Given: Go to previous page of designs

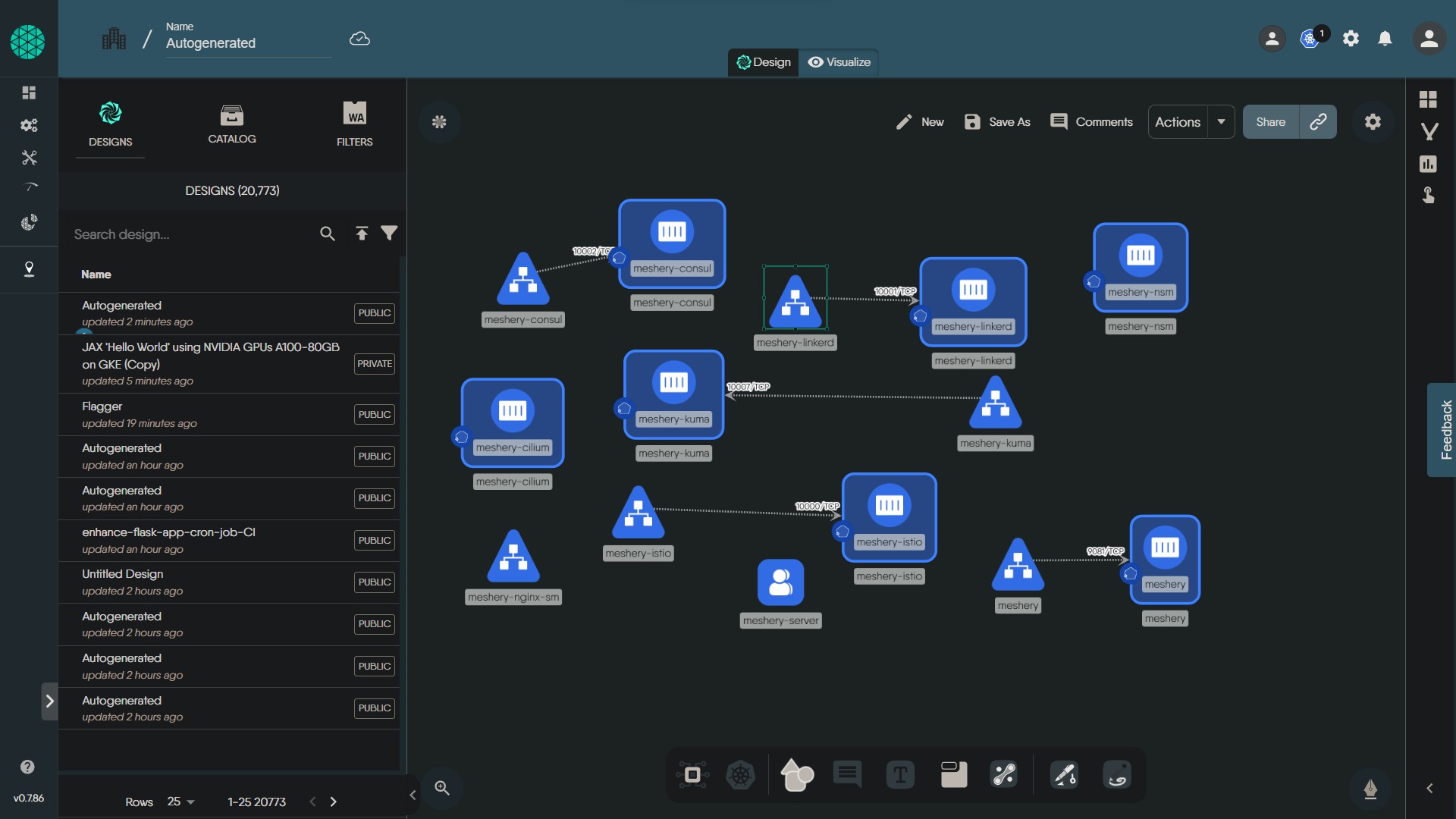Looking at the screenshot, I should coord(312,802).
